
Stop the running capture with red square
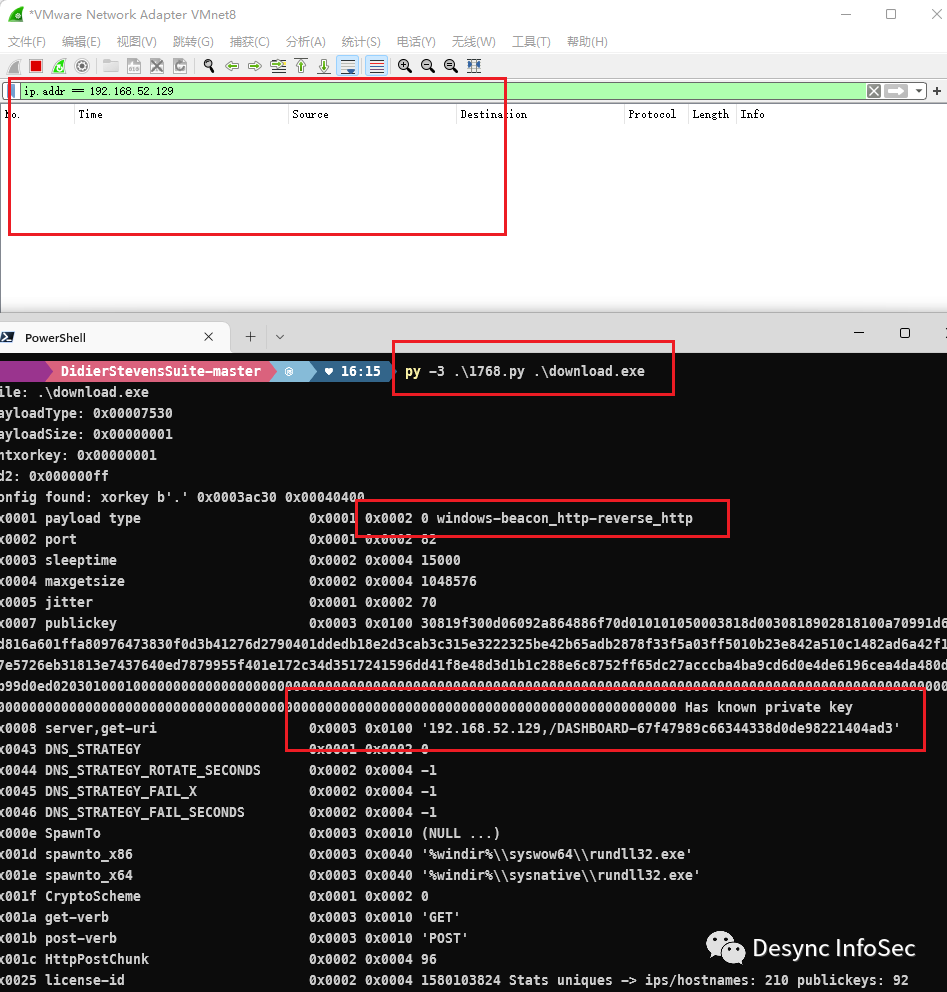click(36, 66)
